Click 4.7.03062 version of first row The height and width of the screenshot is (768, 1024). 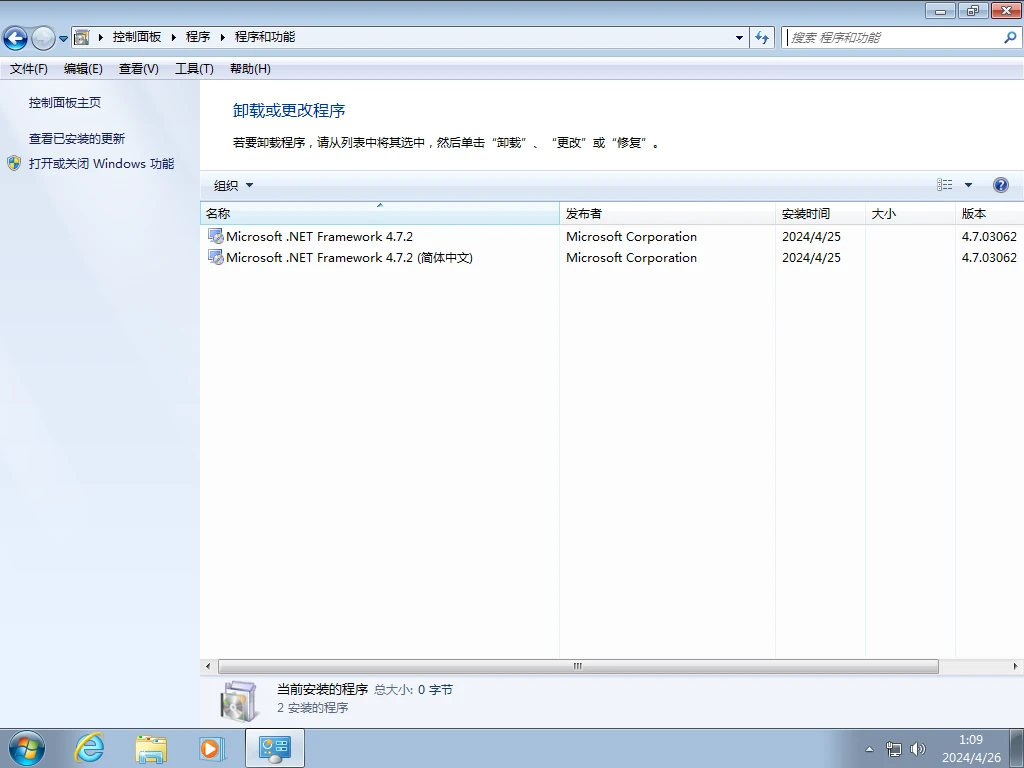tap(989, 236)
